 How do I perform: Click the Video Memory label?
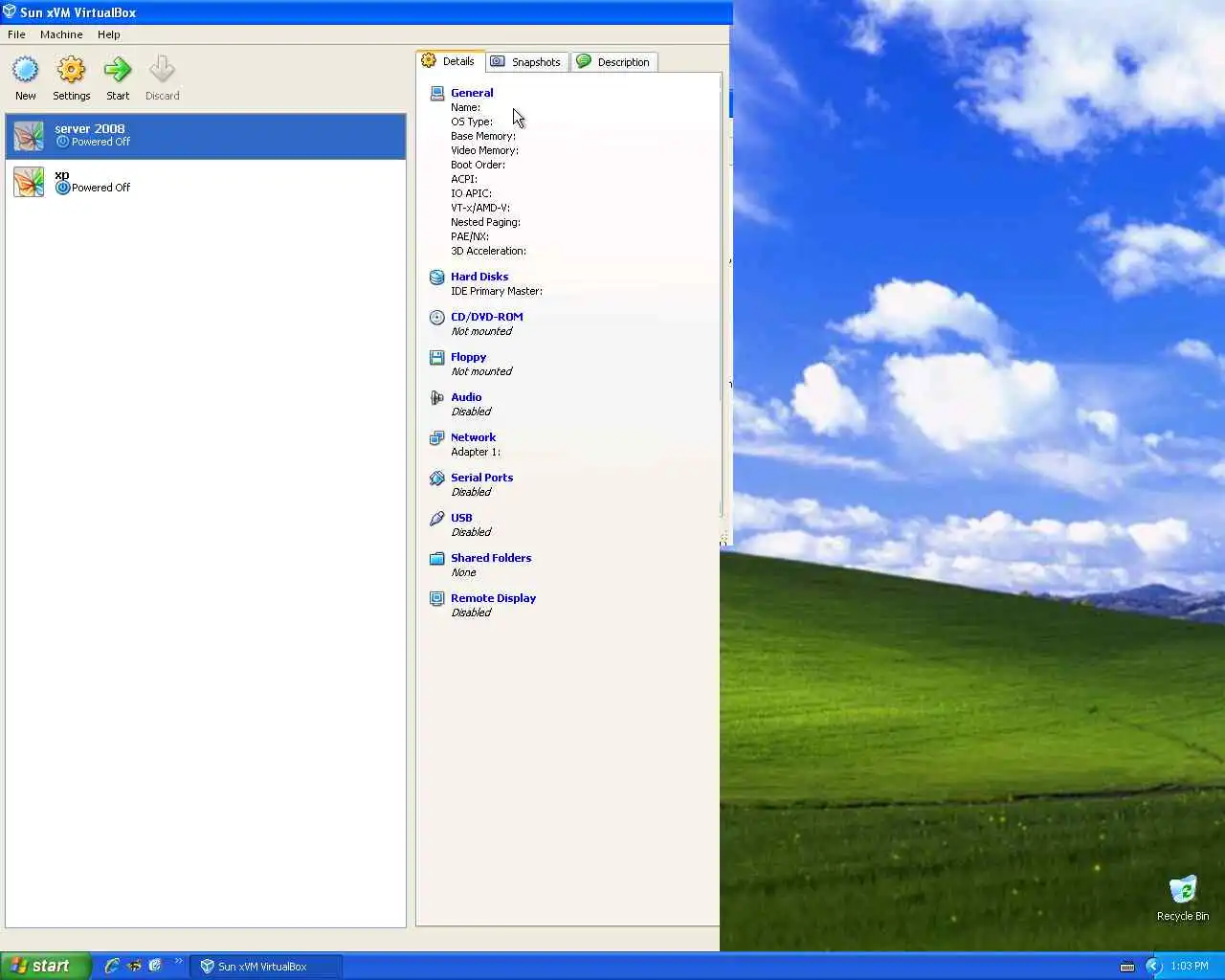(x=484, y=150)
